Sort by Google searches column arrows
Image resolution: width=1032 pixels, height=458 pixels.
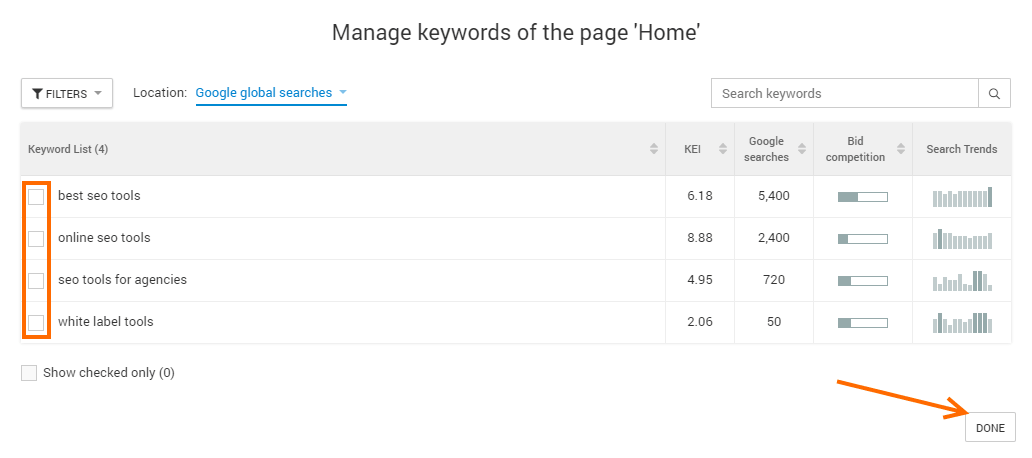(x=803, y=149)
